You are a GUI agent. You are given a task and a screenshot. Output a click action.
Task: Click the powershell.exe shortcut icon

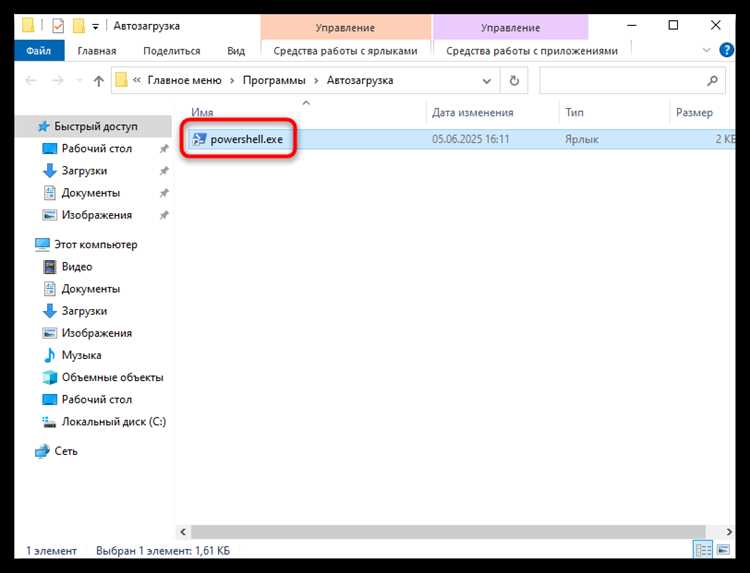[x=199, y=139]
